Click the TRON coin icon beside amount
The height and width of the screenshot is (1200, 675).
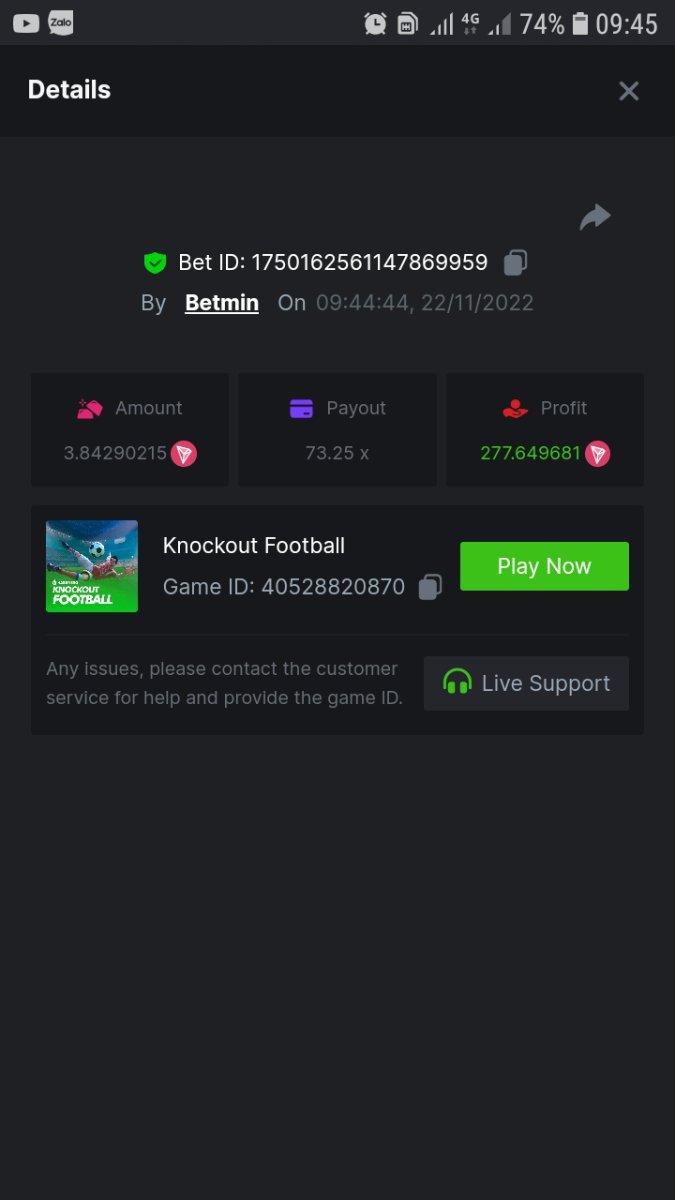pyautogui.click(x=183, y=453)
